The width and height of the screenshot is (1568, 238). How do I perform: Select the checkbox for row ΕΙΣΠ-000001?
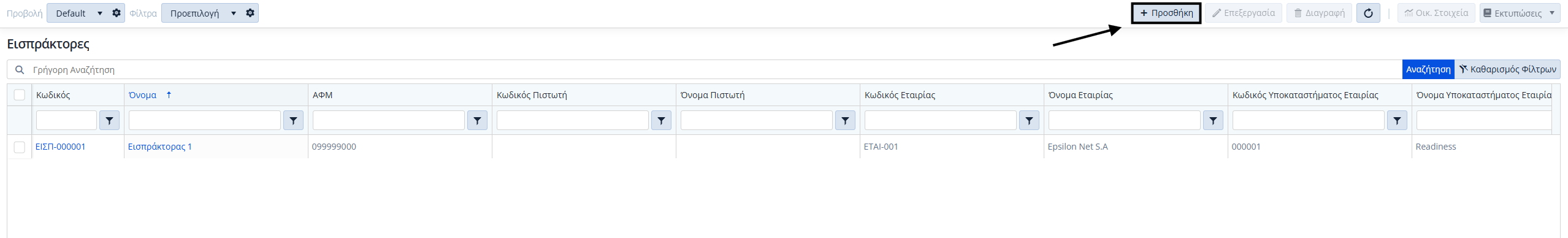tap(20, 147)
